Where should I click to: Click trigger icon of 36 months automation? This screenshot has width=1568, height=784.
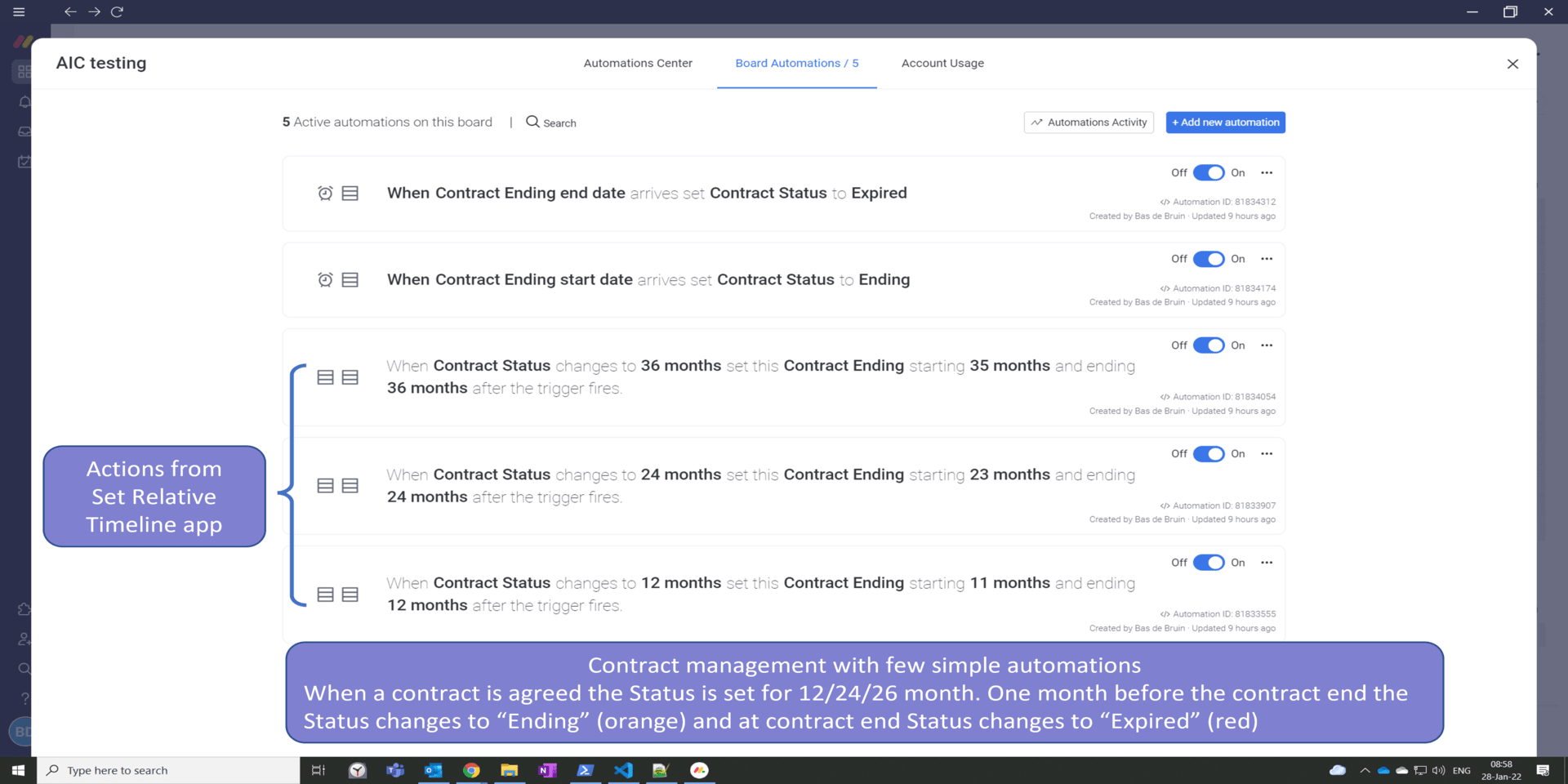pos(325,377)
